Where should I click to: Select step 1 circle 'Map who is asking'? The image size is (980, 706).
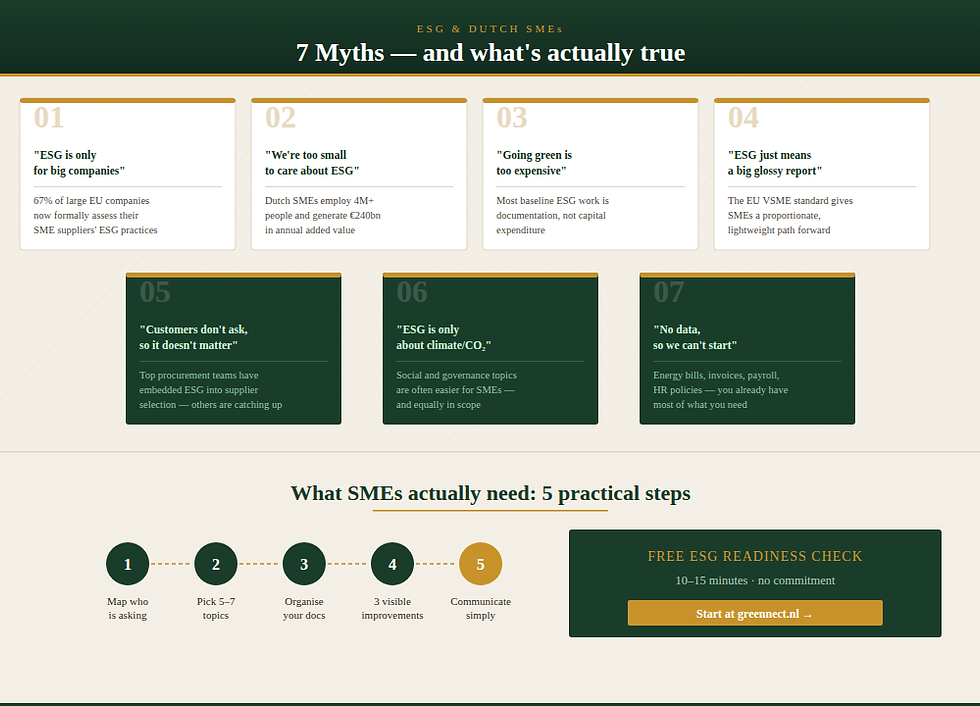[x=127, y=563]
